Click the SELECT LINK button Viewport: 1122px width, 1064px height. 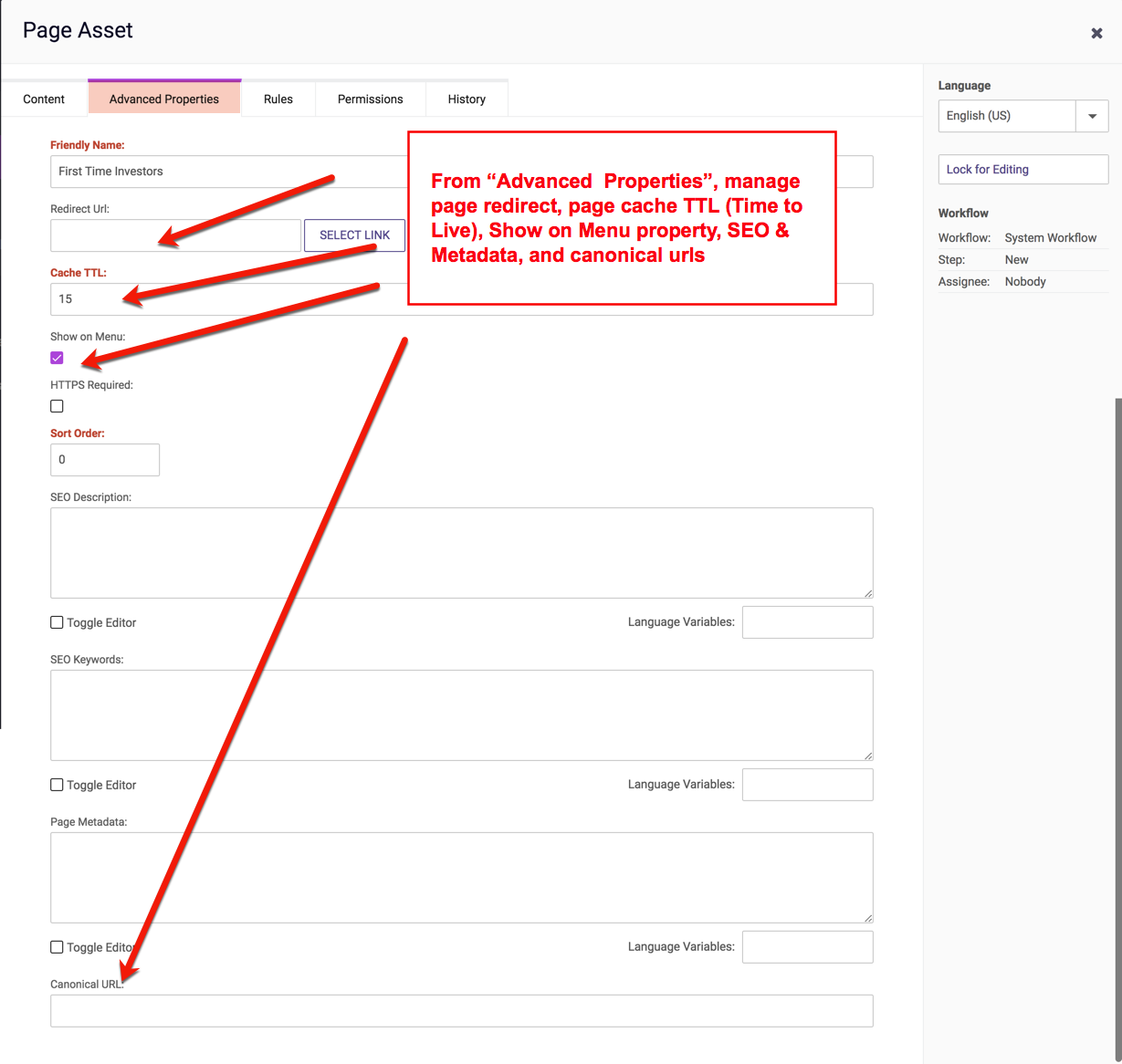click(354, 235)
